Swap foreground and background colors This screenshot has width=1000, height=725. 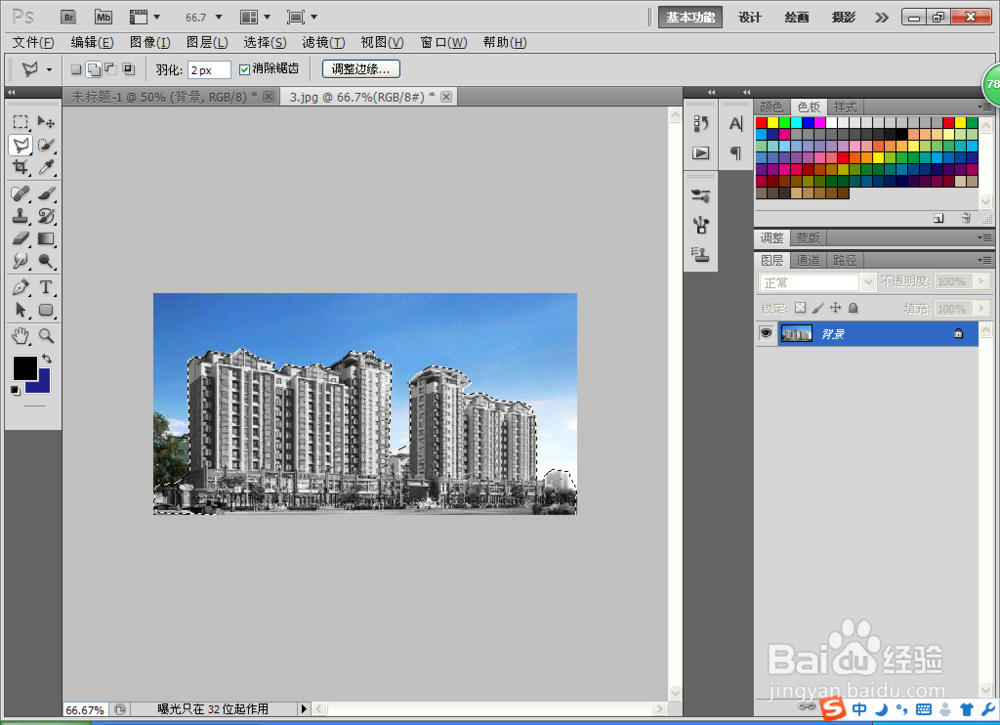coord(47,359)
